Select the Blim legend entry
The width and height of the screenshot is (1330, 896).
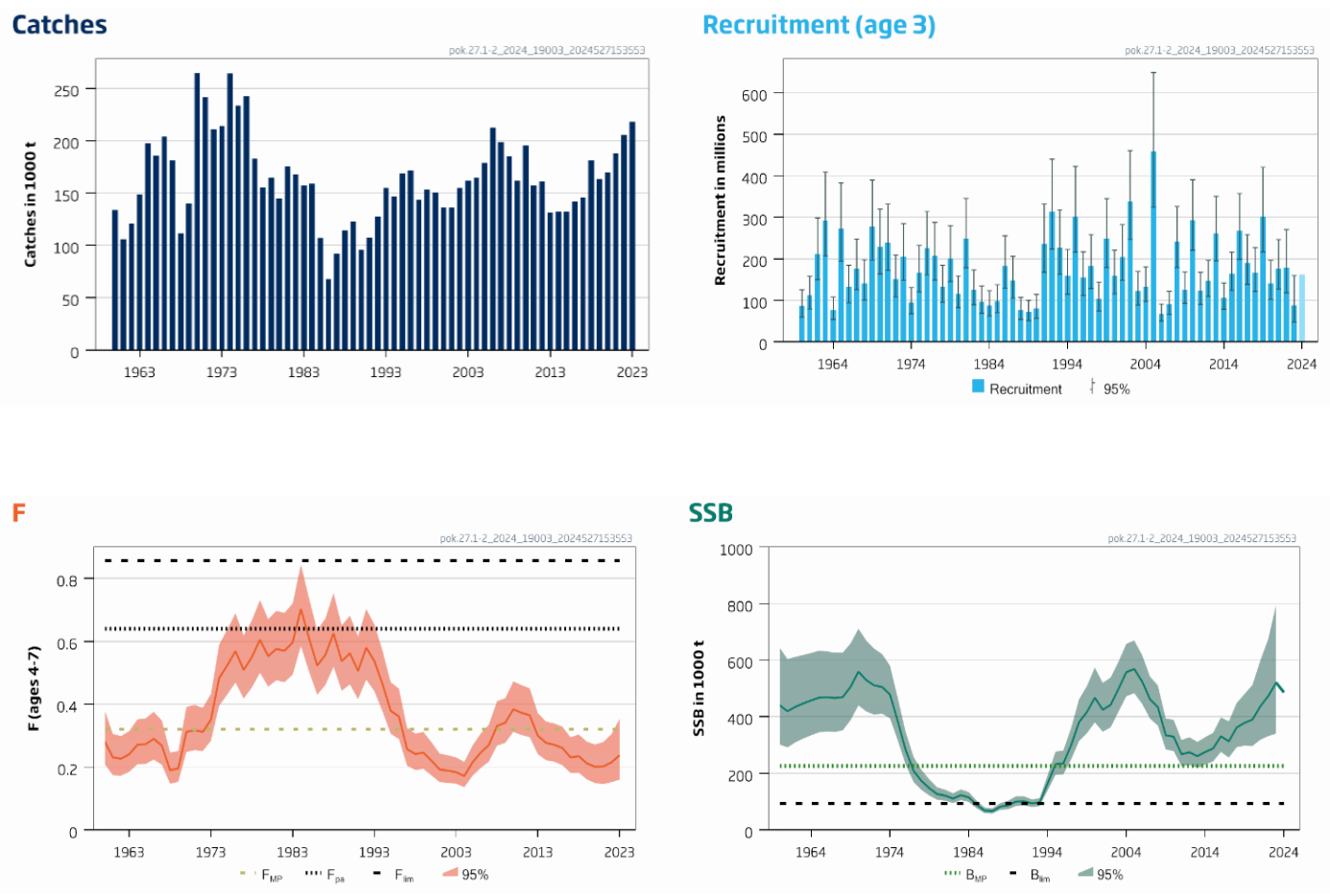click(x=1030, y=875)
